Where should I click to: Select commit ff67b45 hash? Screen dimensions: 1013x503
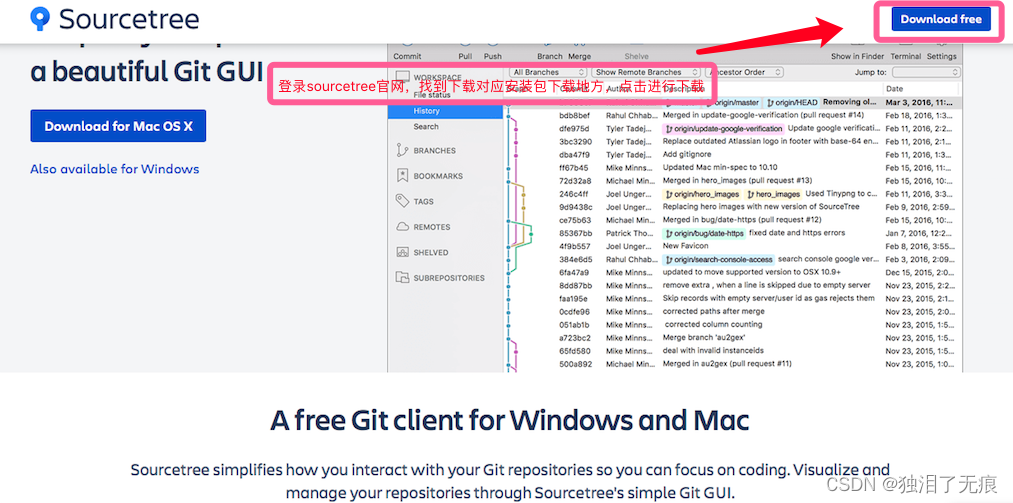pos(574,168)
